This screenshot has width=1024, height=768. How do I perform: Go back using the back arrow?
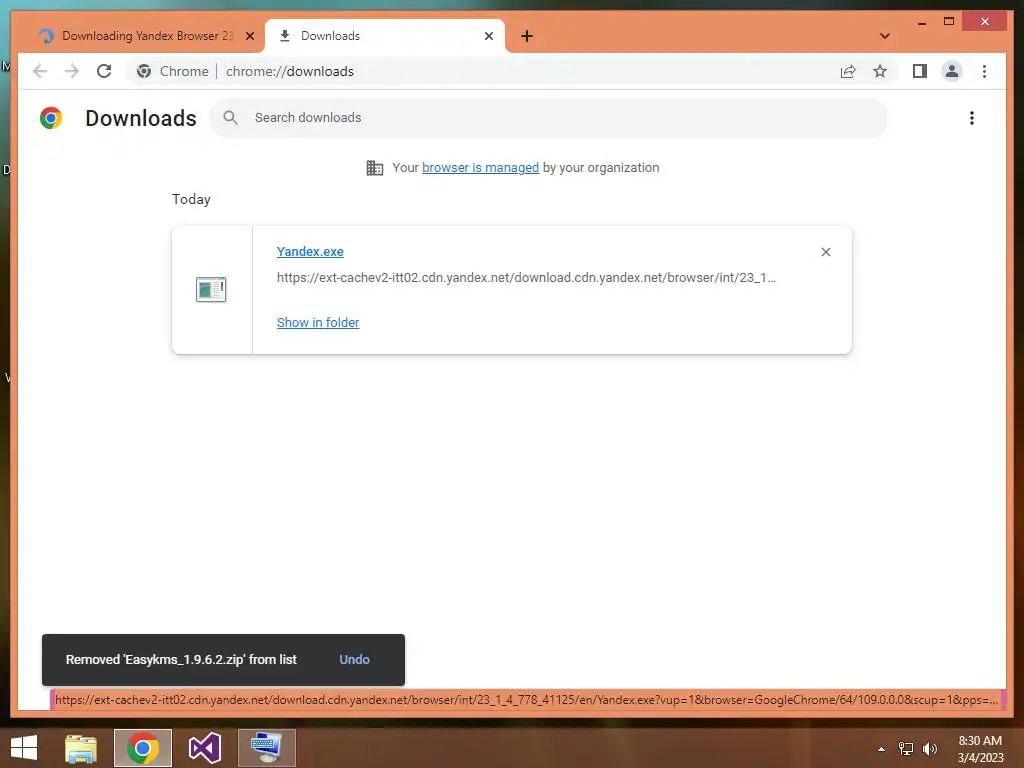tap(40, 71)
